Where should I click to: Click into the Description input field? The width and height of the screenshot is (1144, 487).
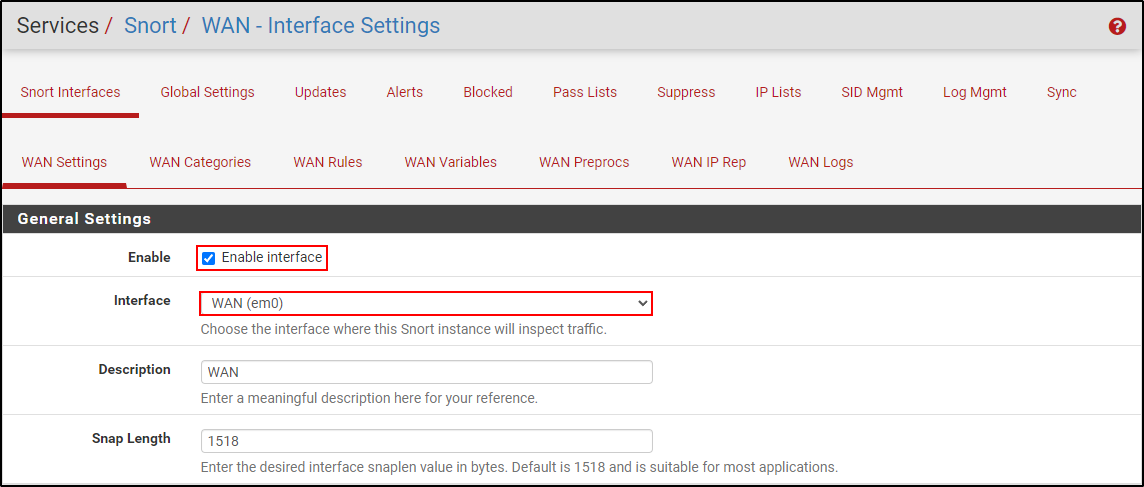pyautogui.click(x=426, y=372)
